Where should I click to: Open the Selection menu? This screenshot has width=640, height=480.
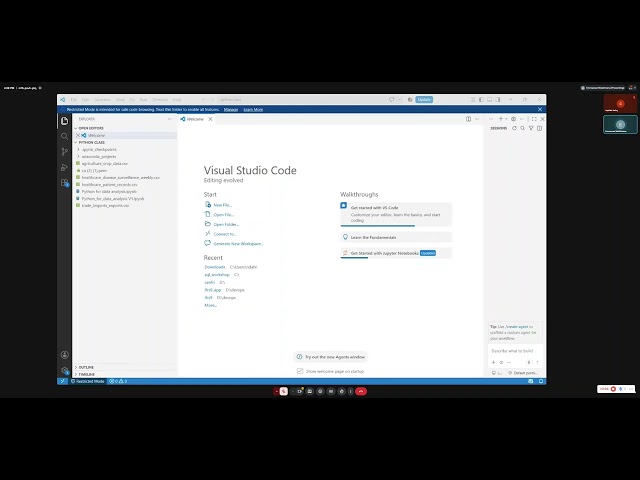pyautogui.click(x=102, y=100)
